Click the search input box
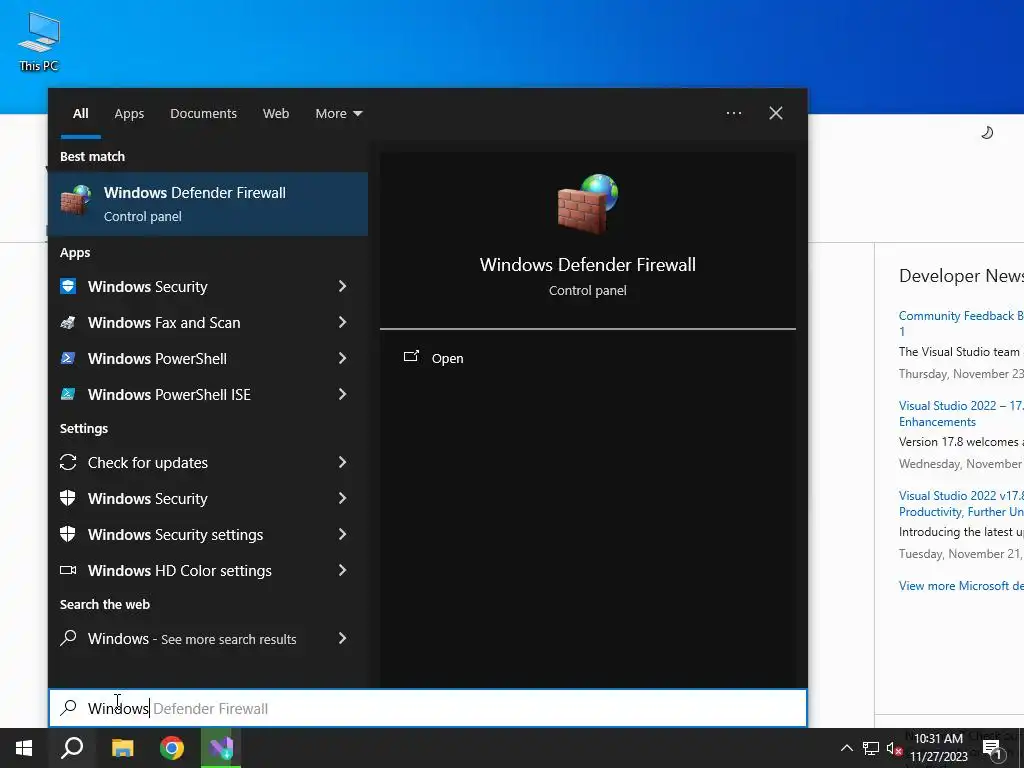 (428, 708)
